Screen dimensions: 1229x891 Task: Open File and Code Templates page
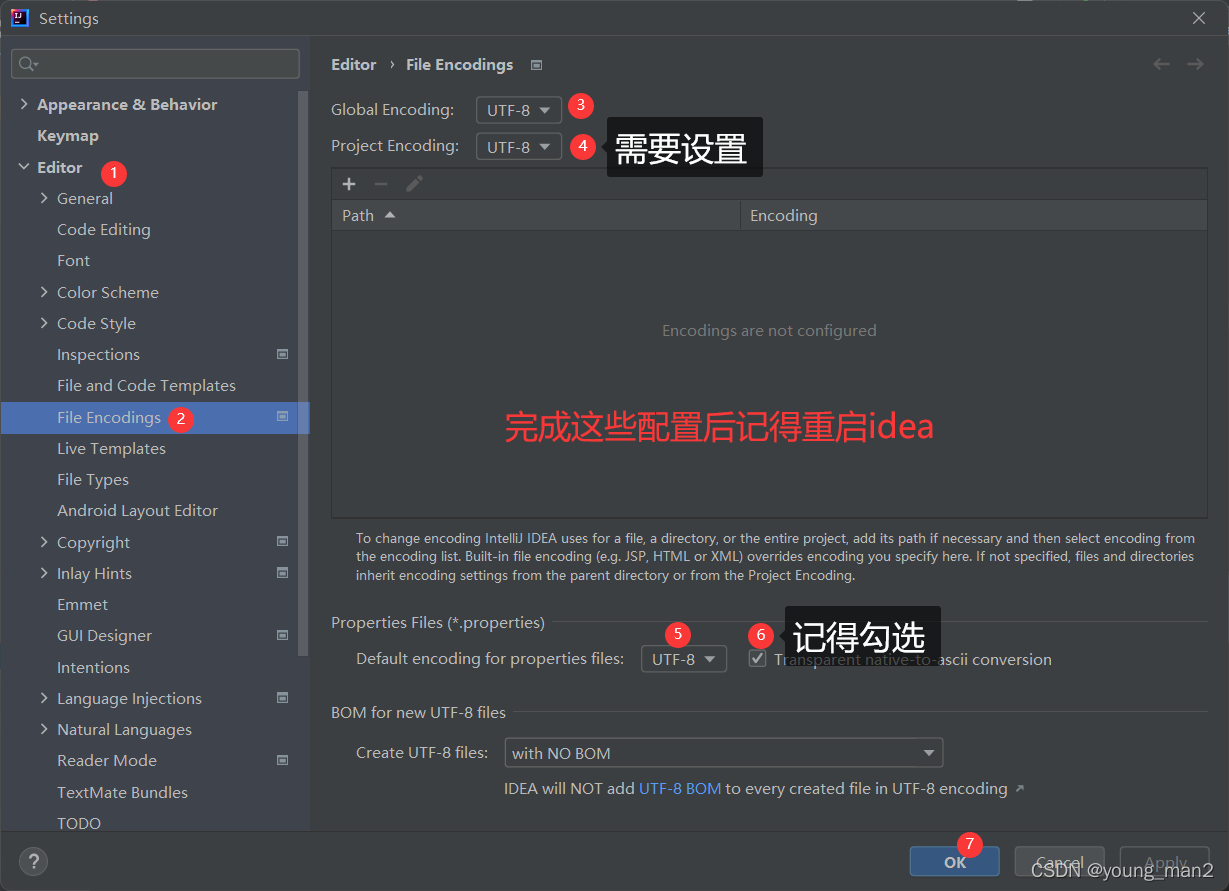tap(146, 385)
